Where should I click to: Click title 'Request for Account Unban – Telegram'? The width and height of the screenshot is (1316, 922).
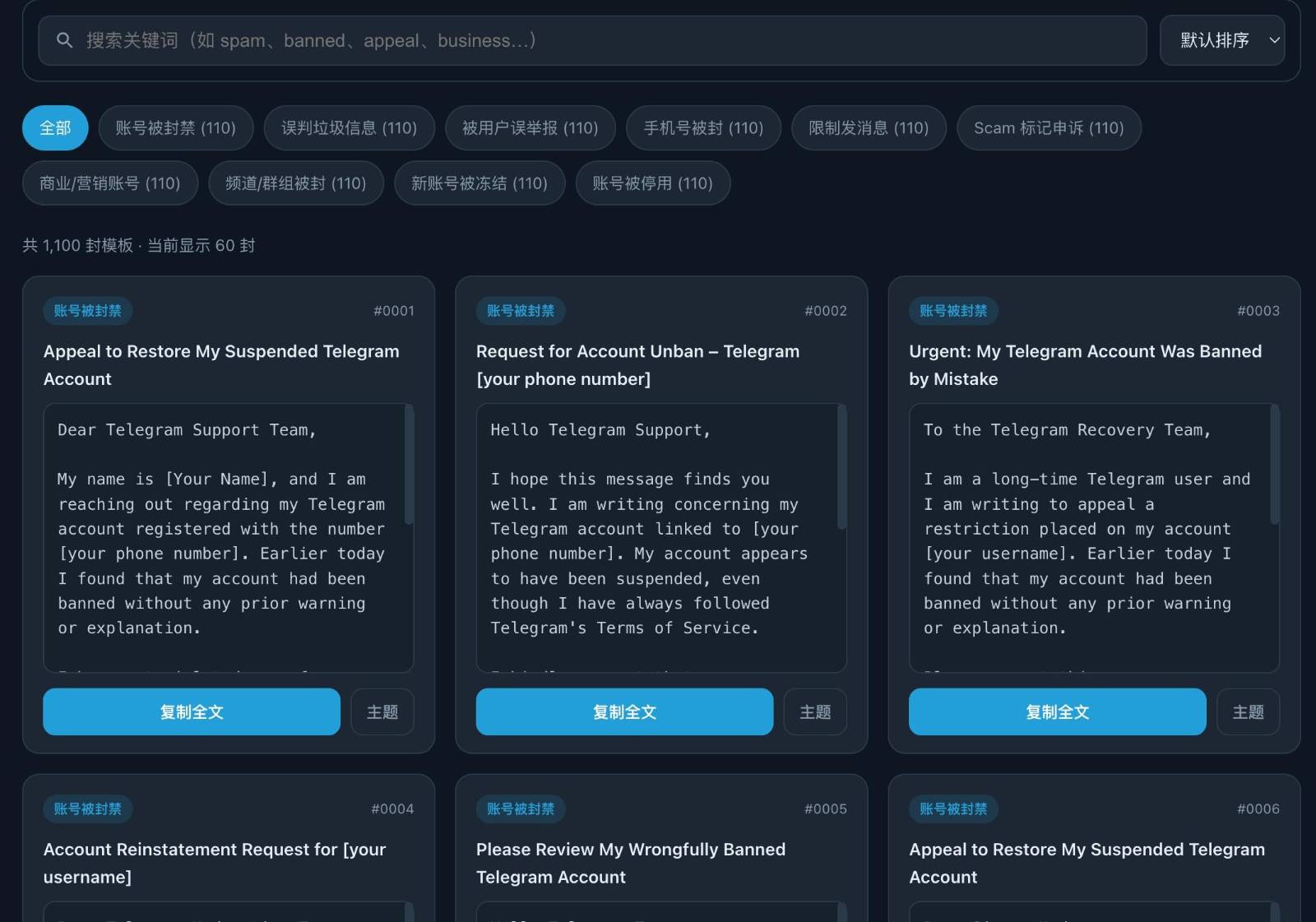point(637,351)
